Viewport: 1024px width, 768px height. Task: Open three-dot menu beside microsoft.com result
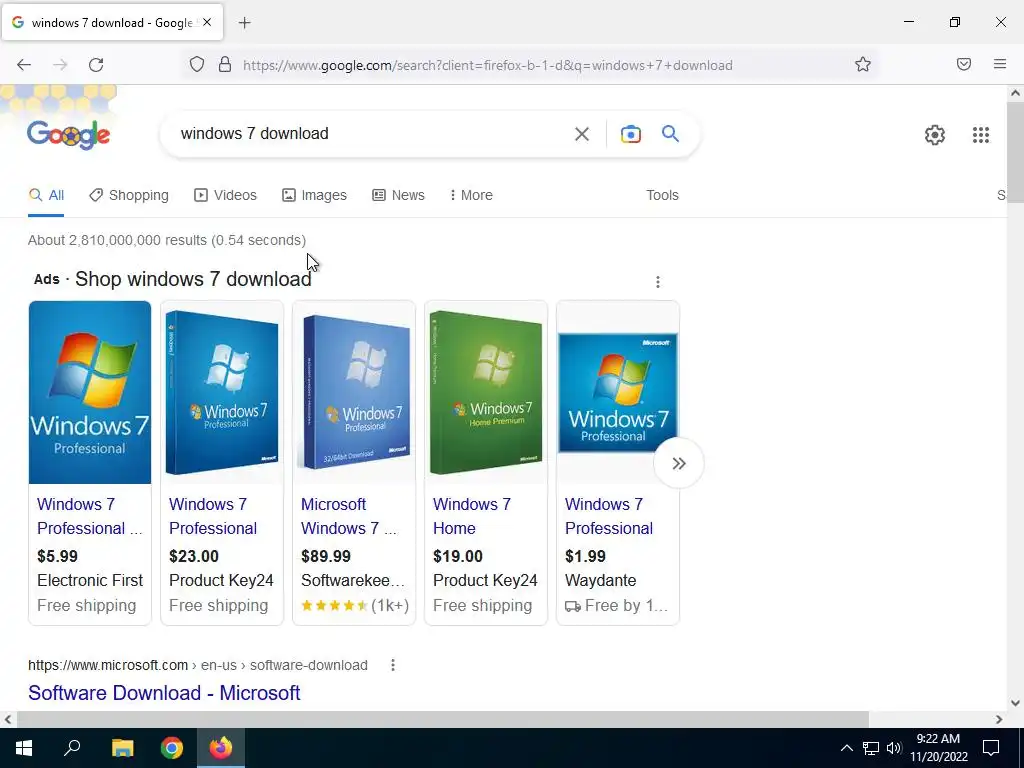(x=392, y=665)
